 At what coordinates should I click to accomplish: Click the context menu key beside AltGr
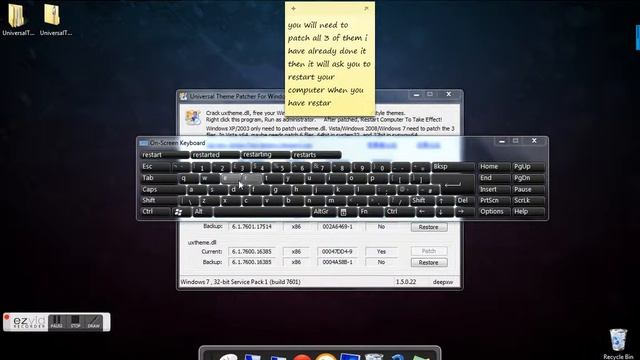pos(344,212)
